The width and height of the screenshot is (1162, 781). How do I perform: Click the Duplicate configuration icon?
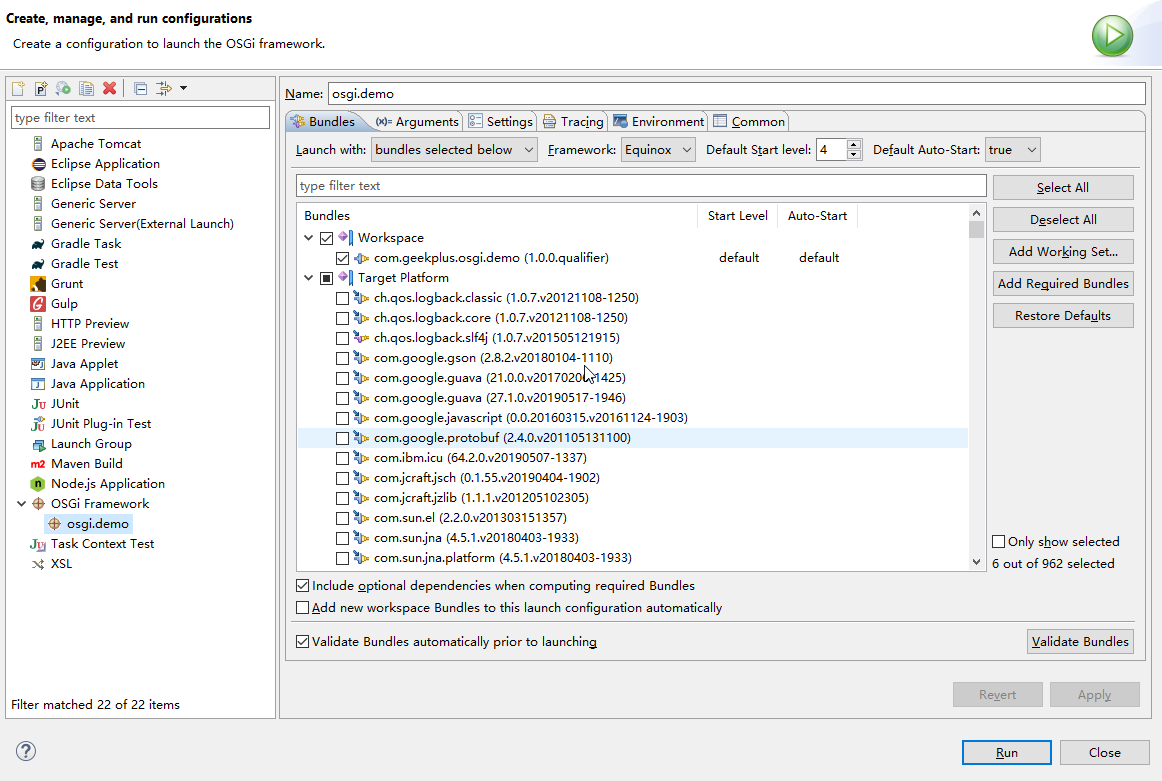(87, 89)
